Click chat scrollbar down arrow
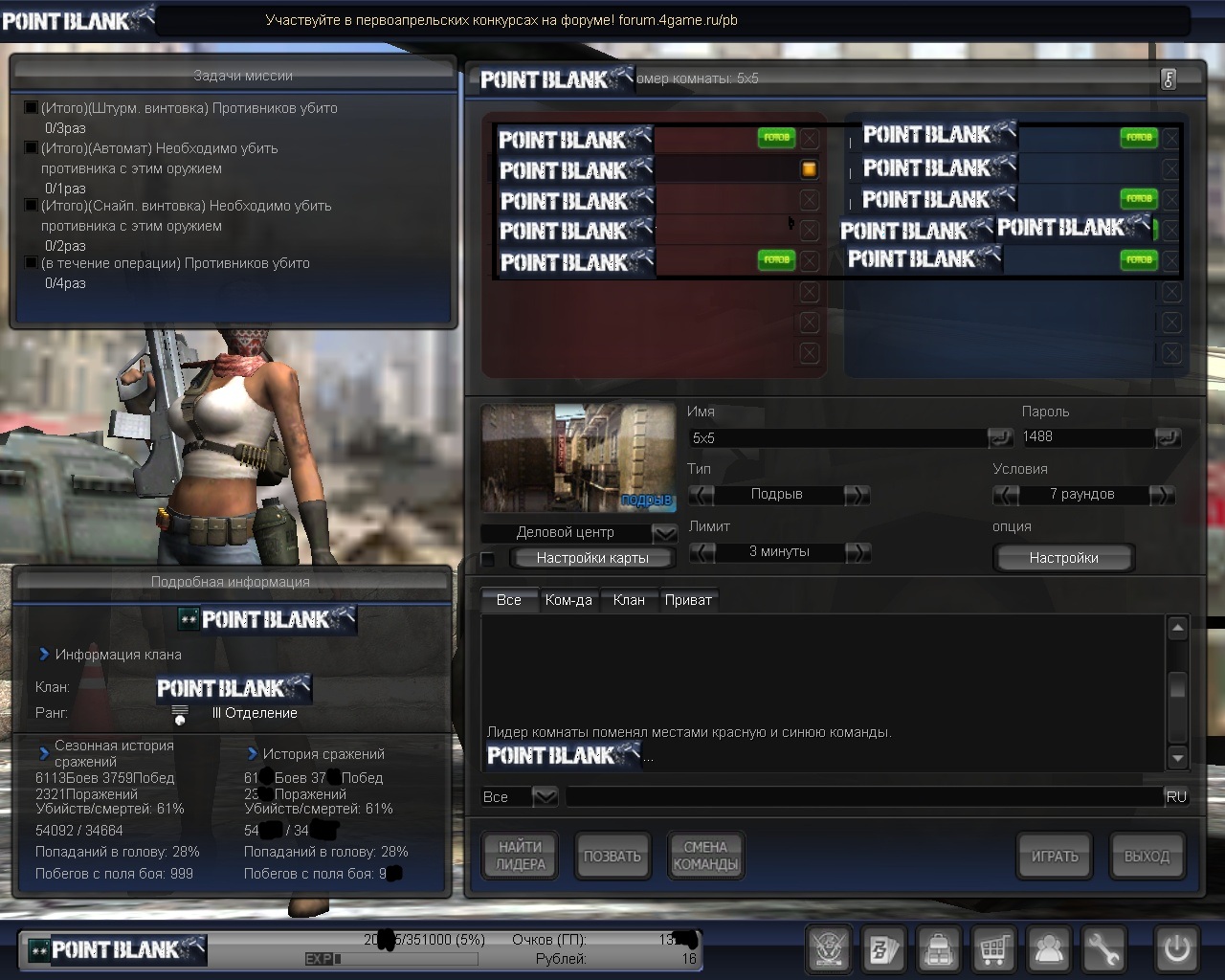This screenshot has width=1225, height=980. click(1178, 758)
